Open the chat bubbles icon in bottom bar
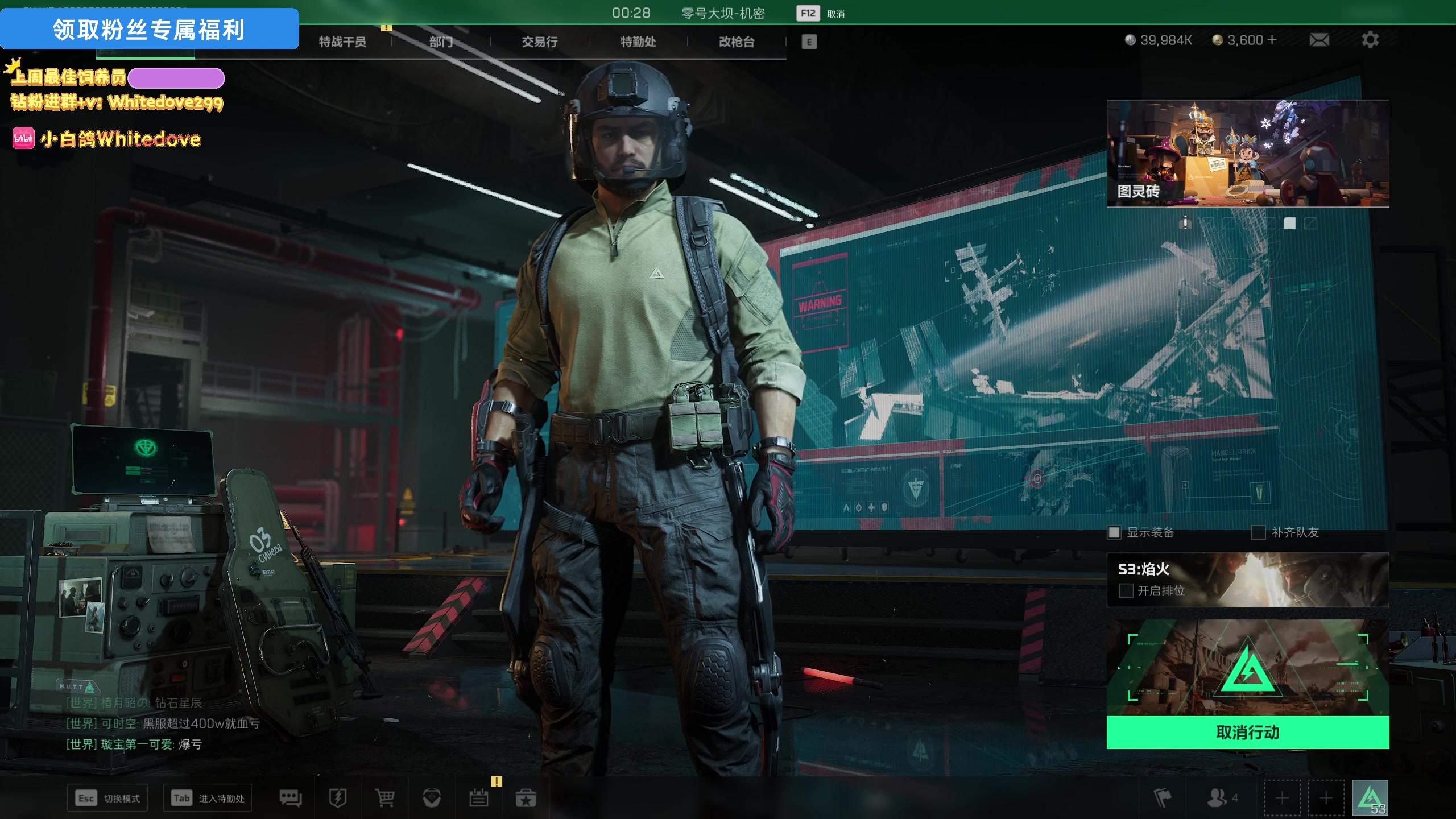1456x819 pixels. pyautogui.click(x=291, y=798)
